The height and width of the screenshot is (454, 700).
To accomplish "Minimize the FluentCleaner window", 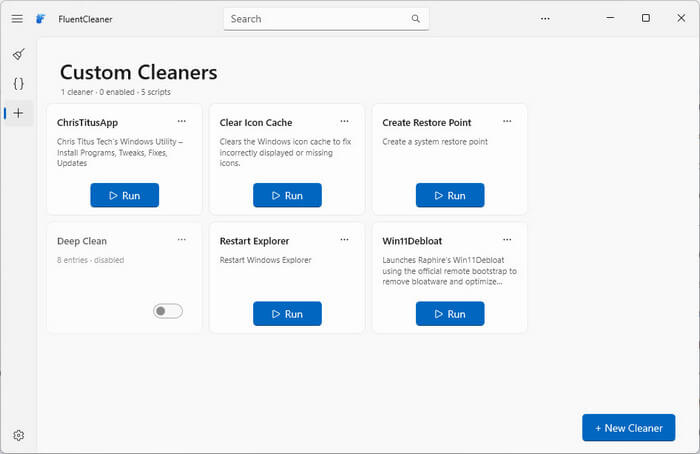I will tap(610, 18).
